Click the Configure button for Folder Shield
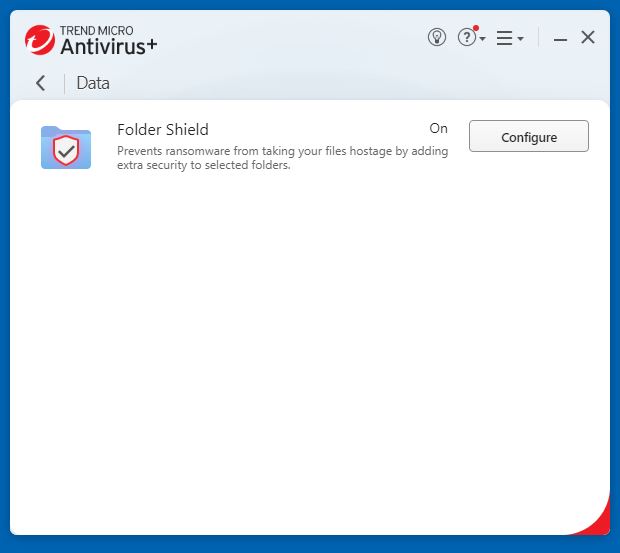This screenshot has height=553, width=620. point(529,136)
